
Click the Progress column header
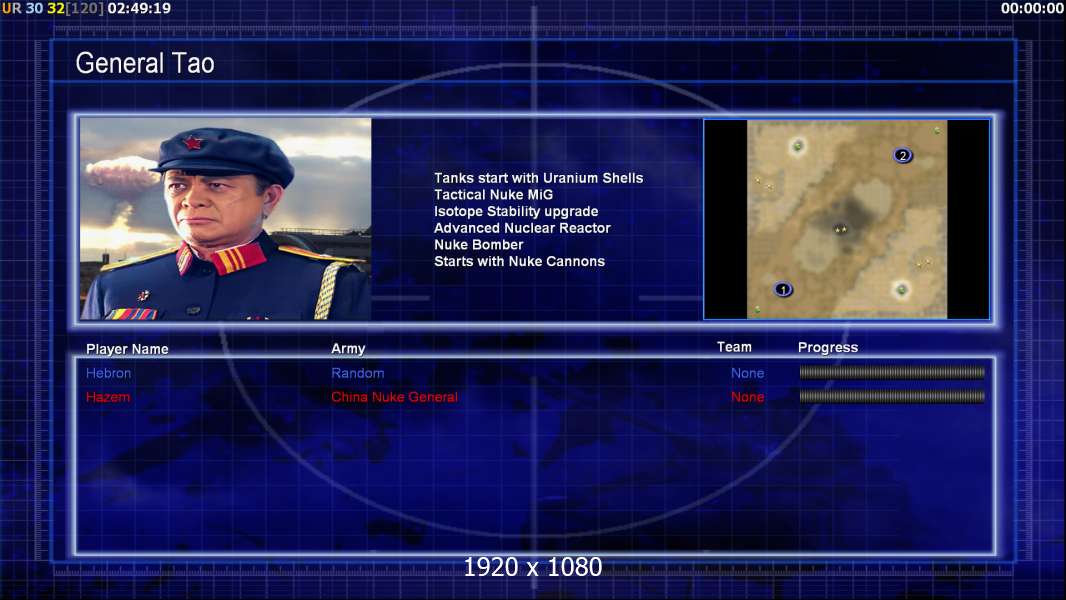pyautogui.click(x=827, y=348)
